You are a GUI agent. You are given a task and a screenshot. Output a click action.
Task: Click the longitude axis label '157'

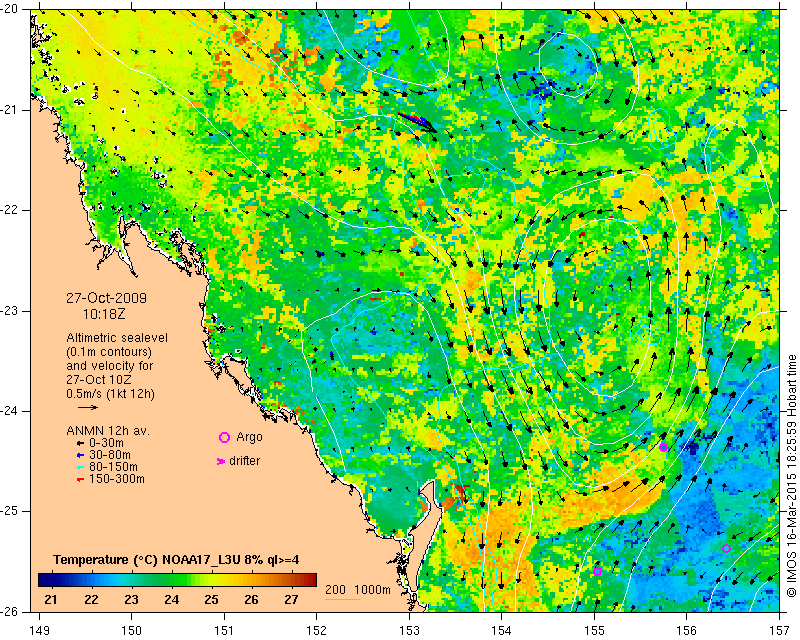[x=780, y=630]
